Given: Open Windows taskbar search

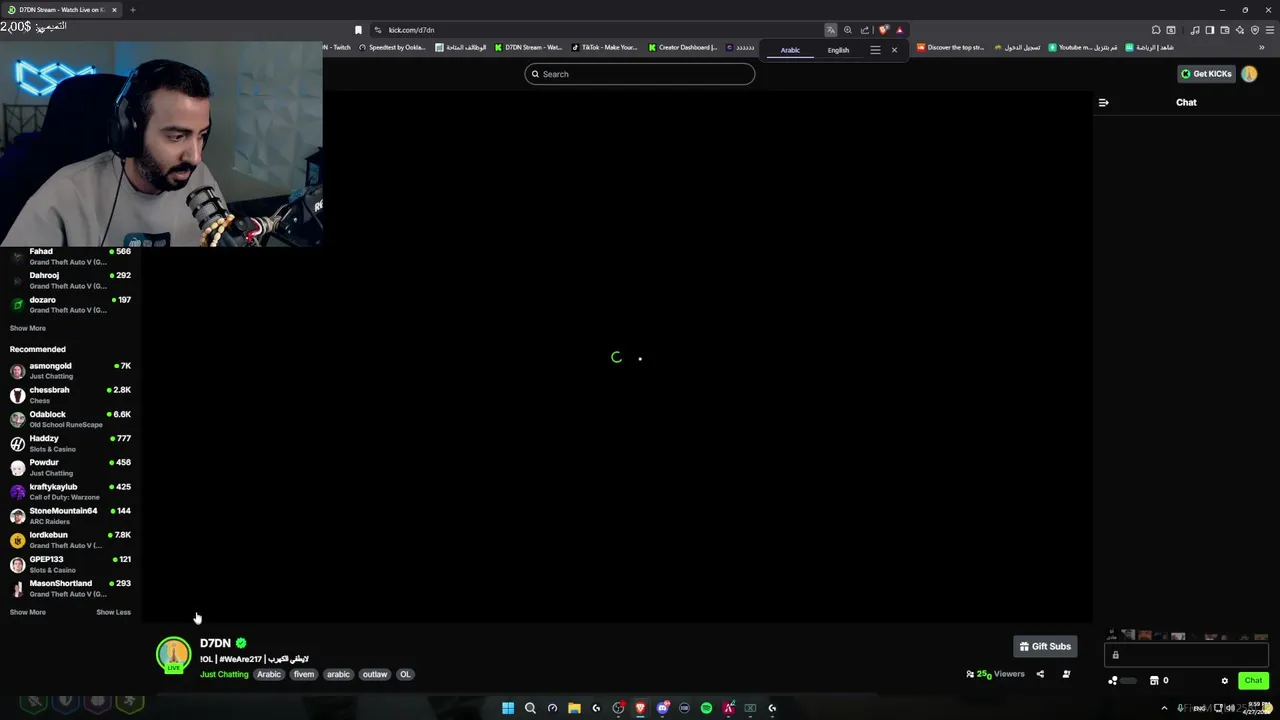Looking at the screenshot, I should click(x=530, y=708).
